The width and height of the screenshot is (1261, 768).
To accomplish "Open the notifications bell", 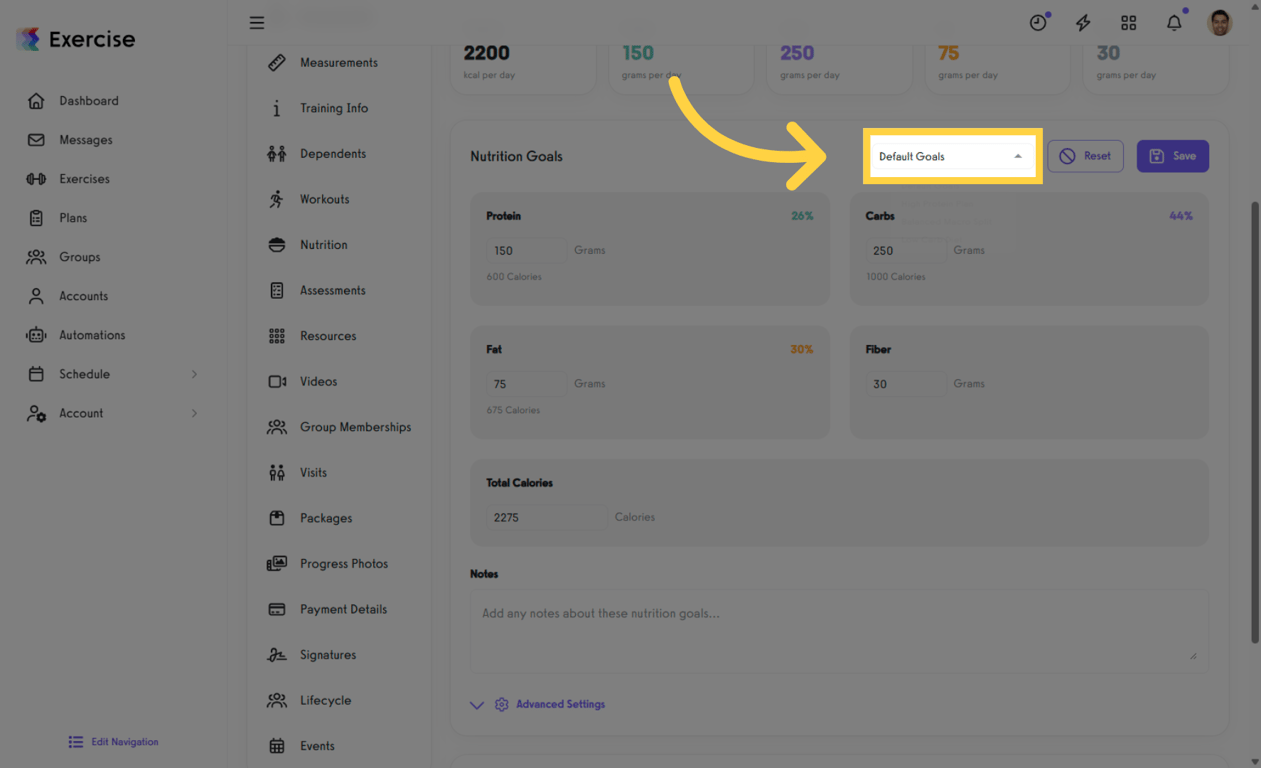I will pos(1174,22).
